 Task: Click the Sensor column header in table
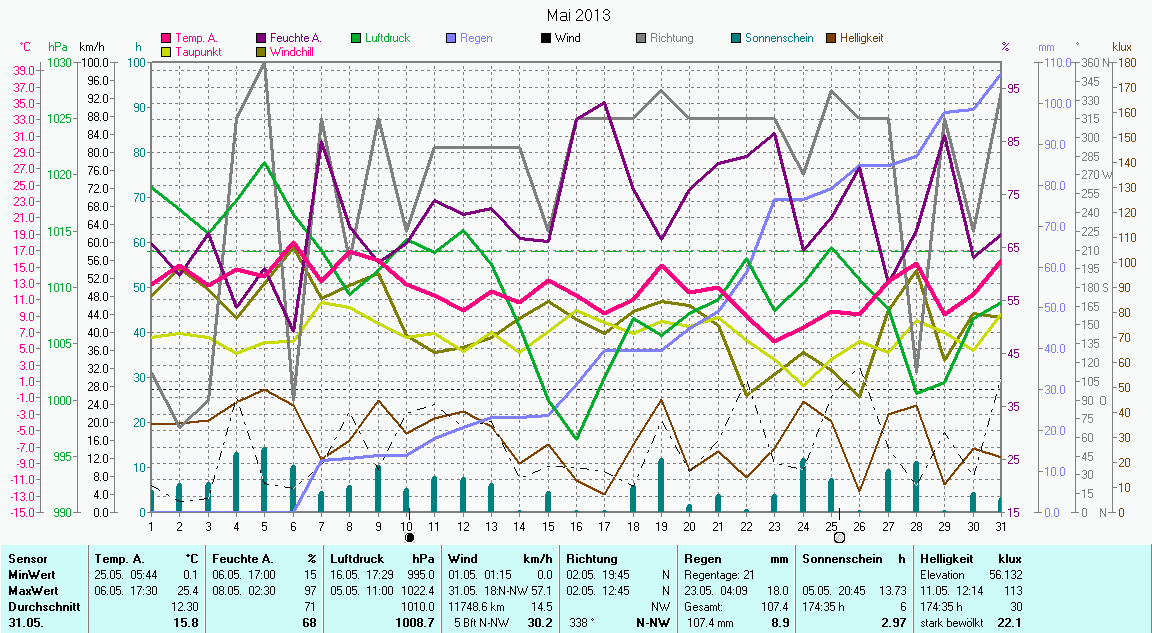click(26, 559)
